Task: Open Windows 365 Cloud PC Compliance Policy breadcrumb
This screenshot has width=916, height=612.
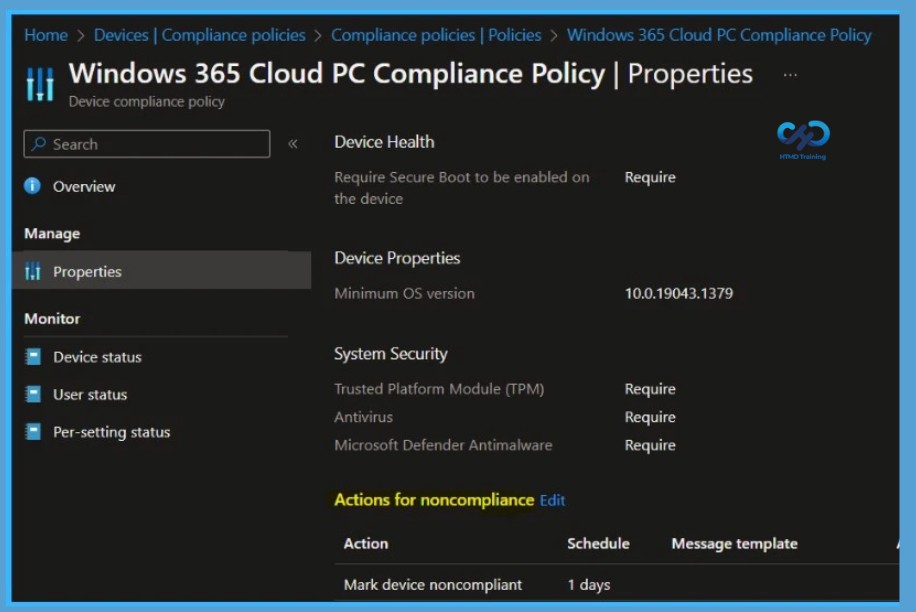Action: click(x=719, y=35)
